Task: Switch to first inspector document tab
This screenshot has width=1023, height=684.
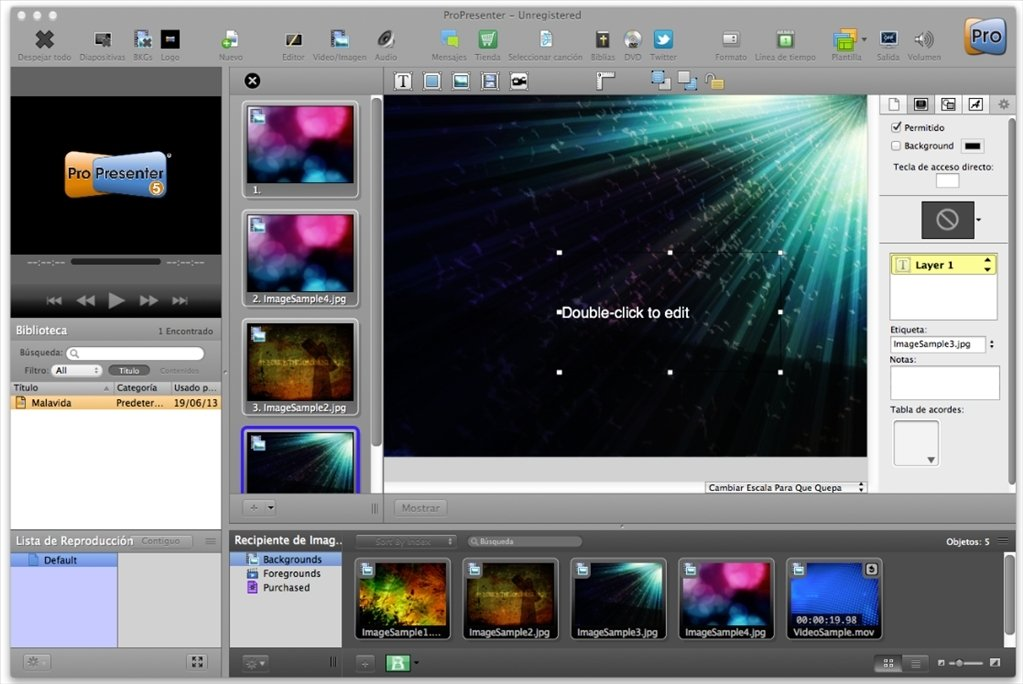Action: pos(894,104)
